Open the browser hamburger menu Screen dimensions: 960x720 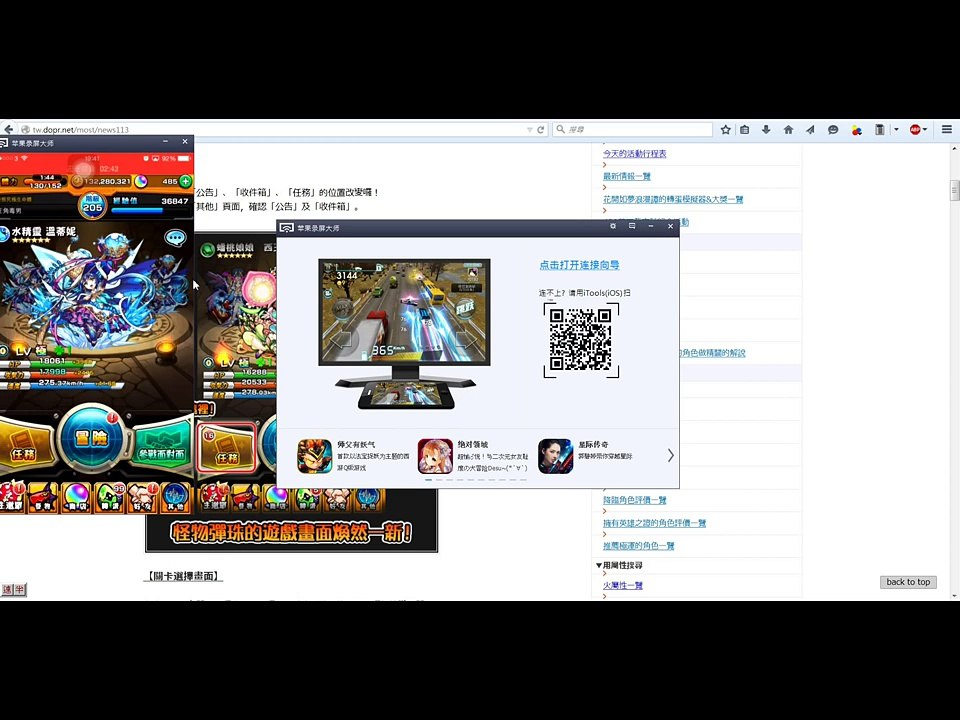click(x=947, y=129)
